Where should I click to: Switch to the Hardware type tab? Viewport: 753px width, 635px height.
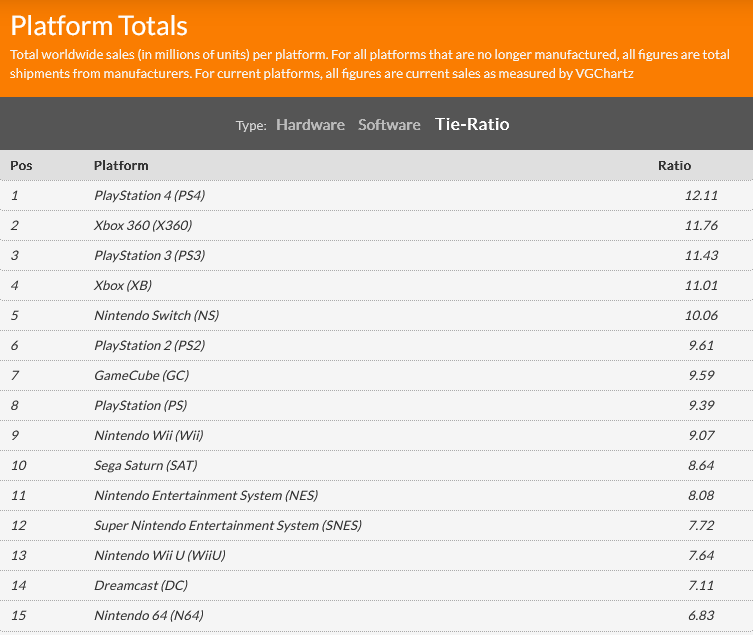[310, 125]
